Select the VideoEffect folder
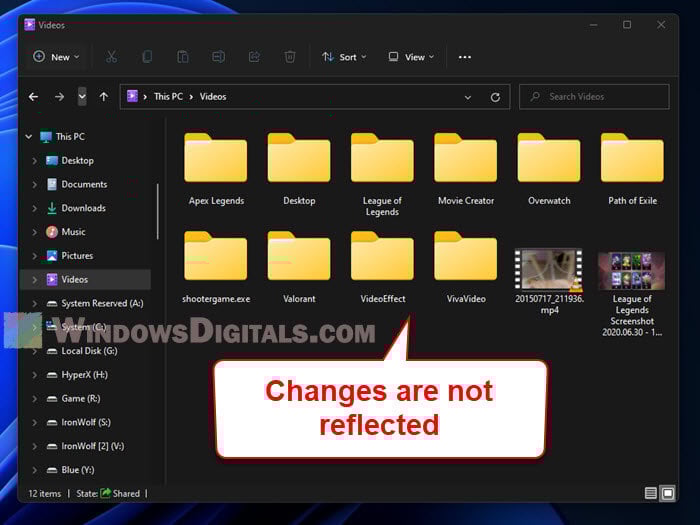700x525 pixels. 382,267
